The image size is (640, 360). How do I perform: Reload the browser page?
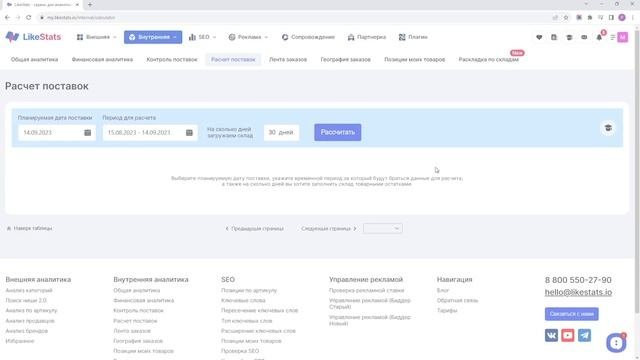tap(29, 18)
